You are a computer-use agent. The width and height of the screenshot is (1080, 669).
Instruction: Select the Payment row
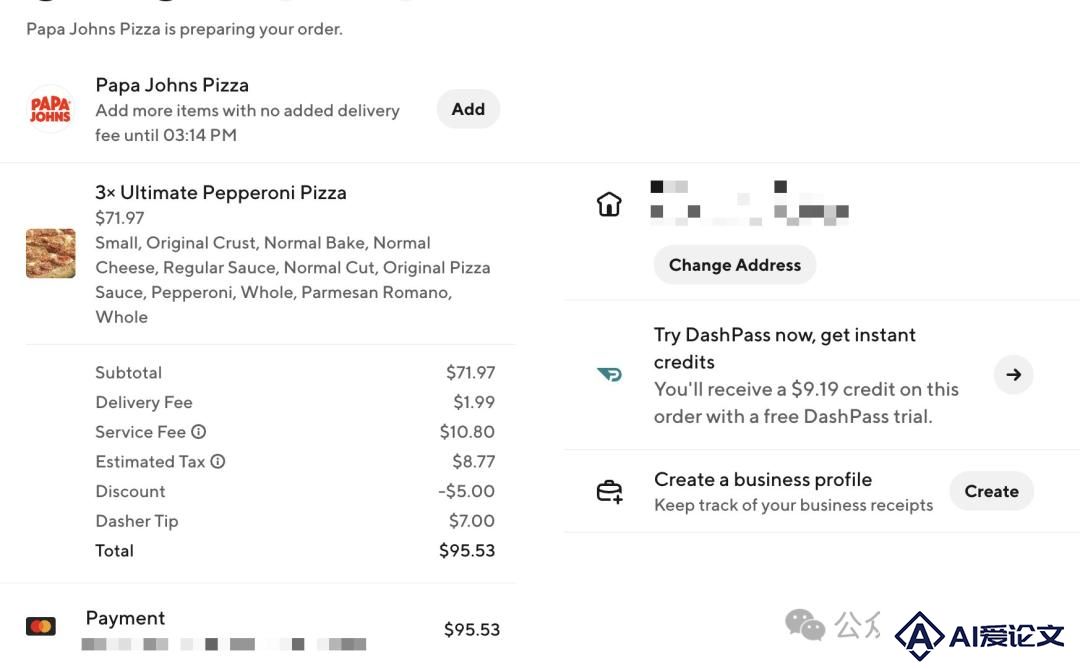pyautogui.click(x=263, y=629)
